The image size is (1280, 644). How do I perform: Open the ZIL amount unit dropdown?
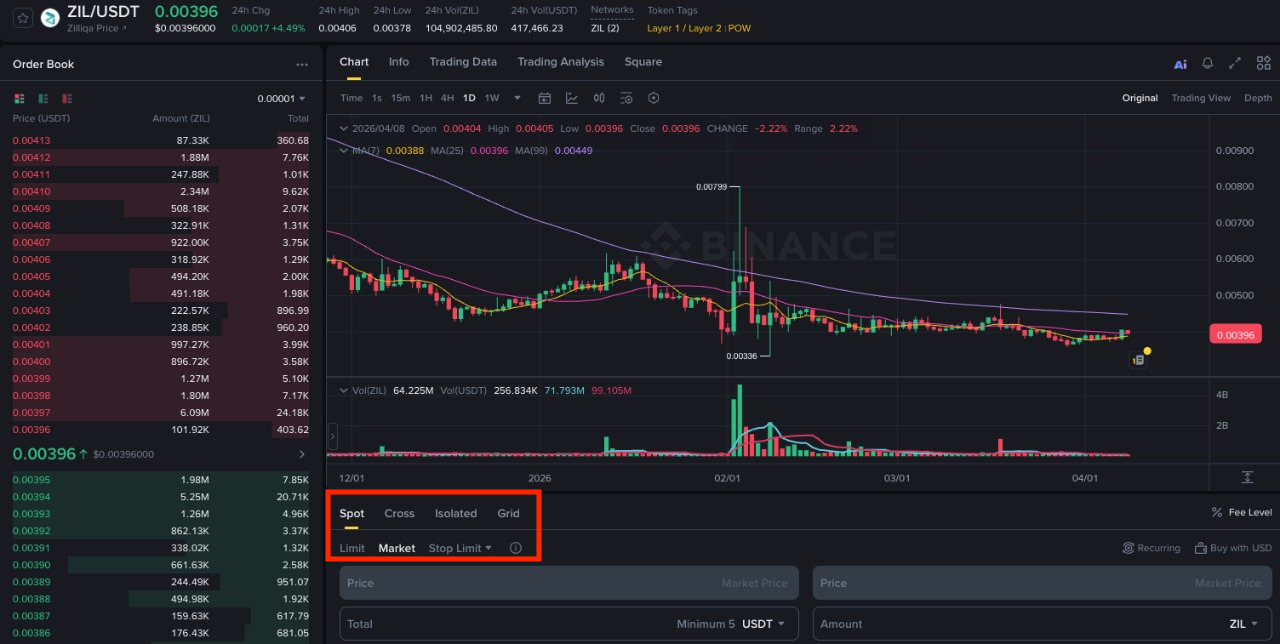point(1243,624)
